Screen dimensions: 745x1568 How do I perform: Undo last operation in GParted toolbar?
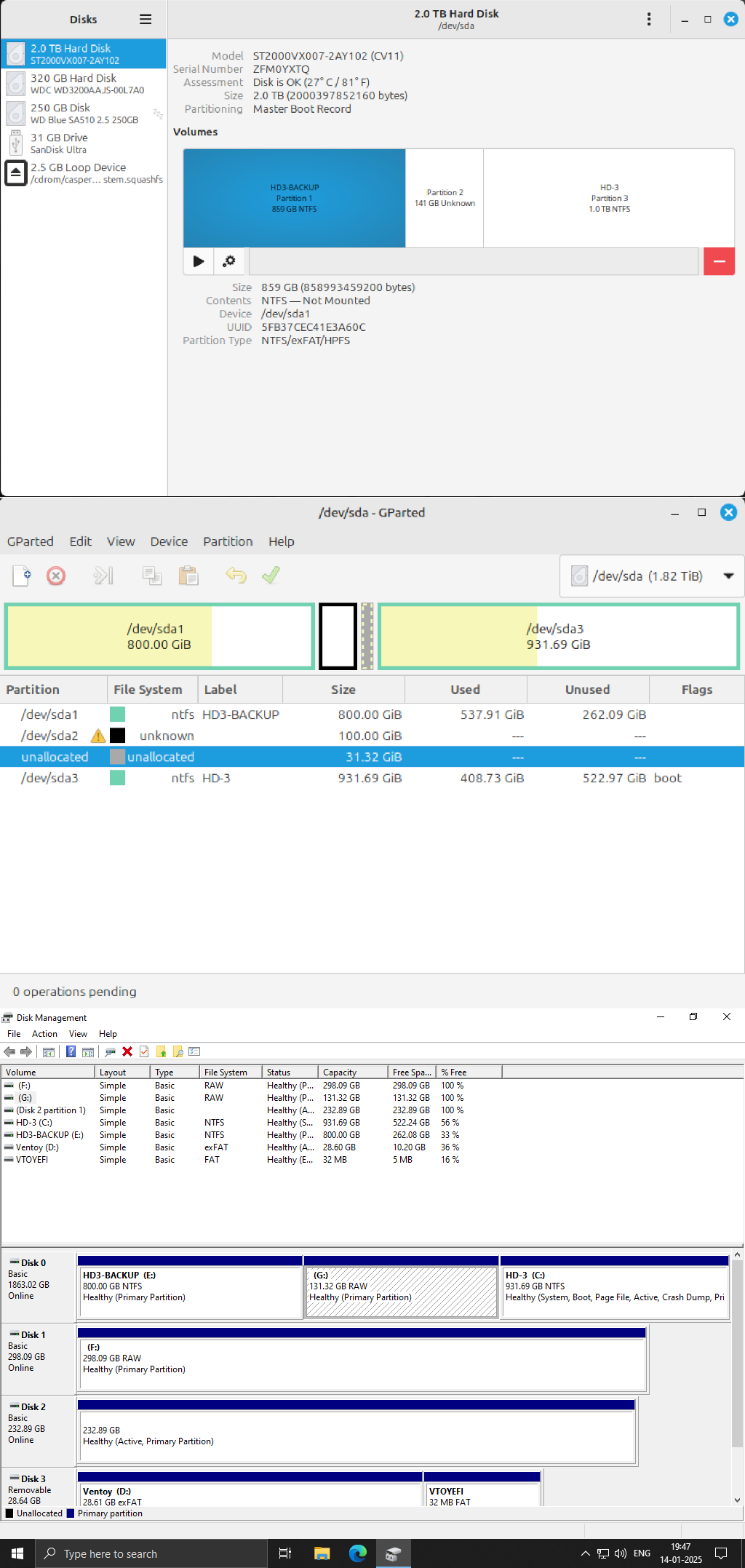pos(236,576)
